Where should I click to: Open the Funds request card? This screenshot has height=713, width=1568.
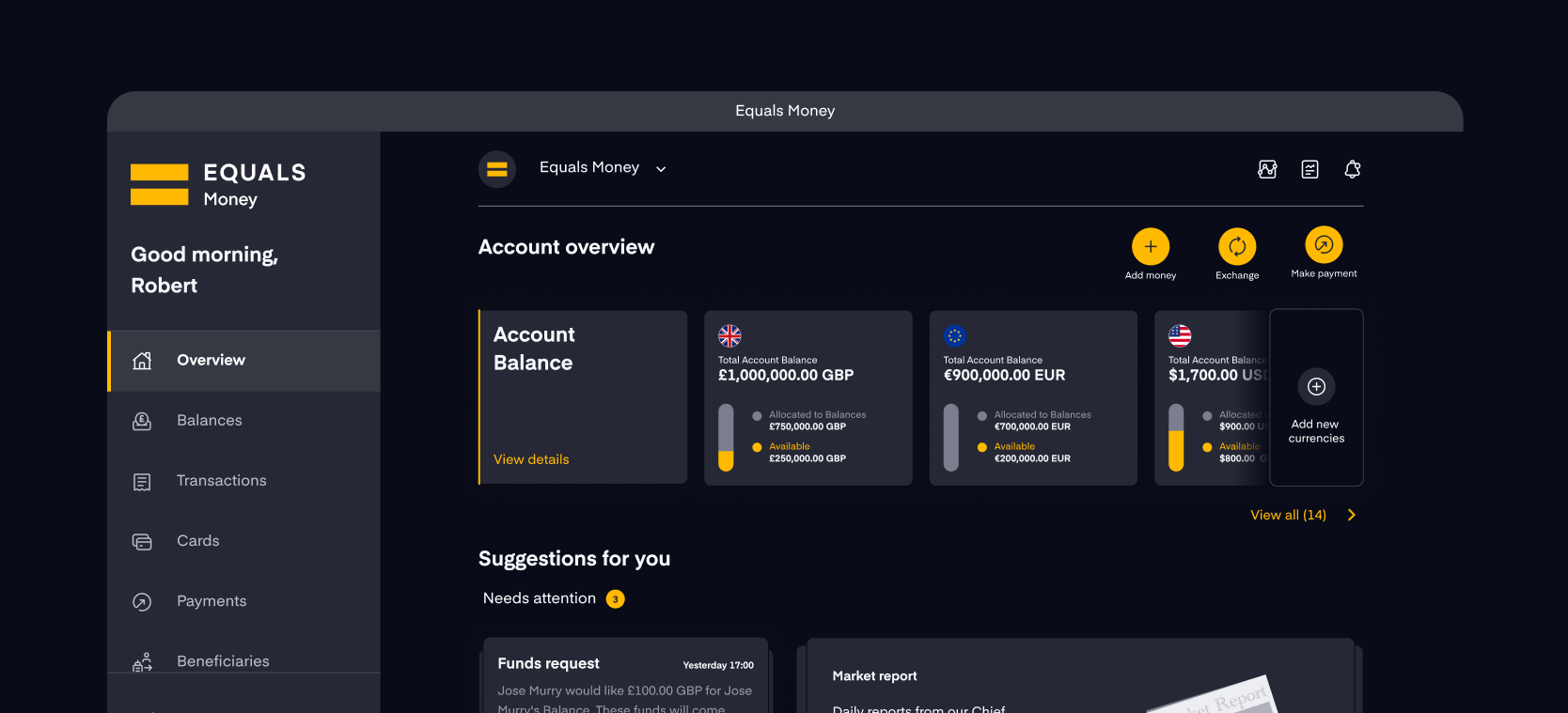click(x=626, y=675)
